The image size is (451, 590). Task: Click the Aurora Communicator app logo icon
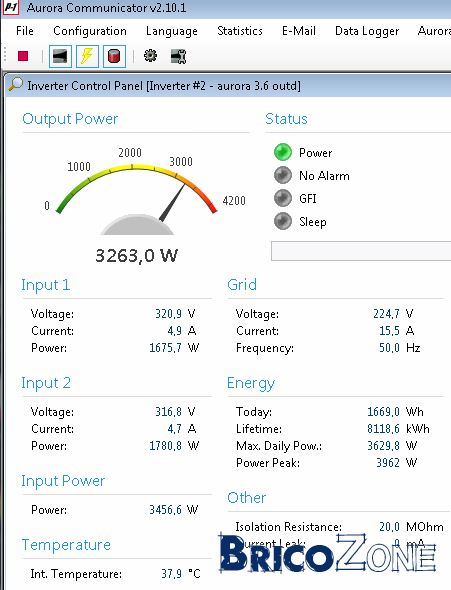pos(11,8)
